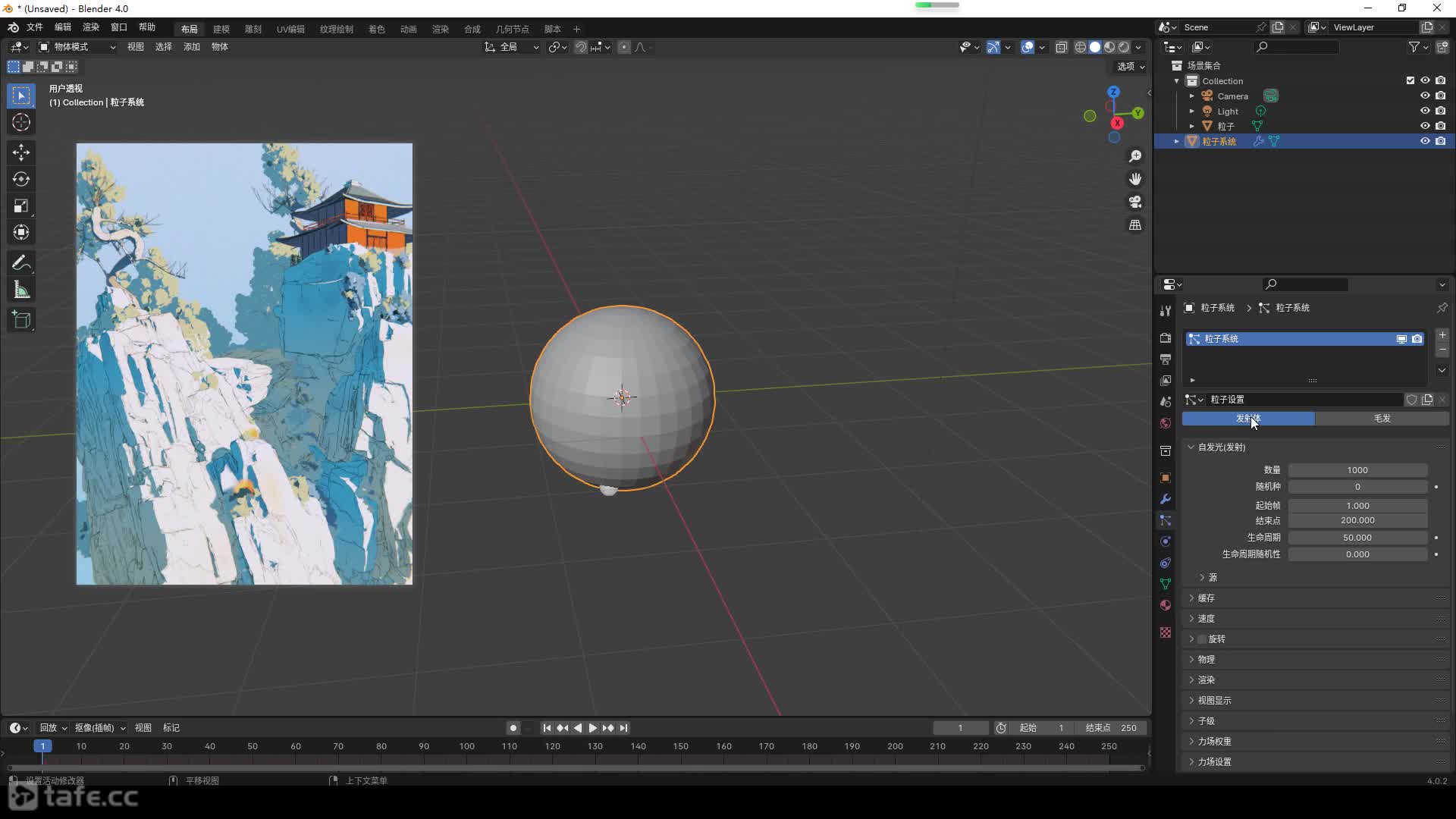Open the 全局 transform orientation dropdown
Image resolution: width=1456 pixels, height=819 pixels.
(x=512, y=47)
